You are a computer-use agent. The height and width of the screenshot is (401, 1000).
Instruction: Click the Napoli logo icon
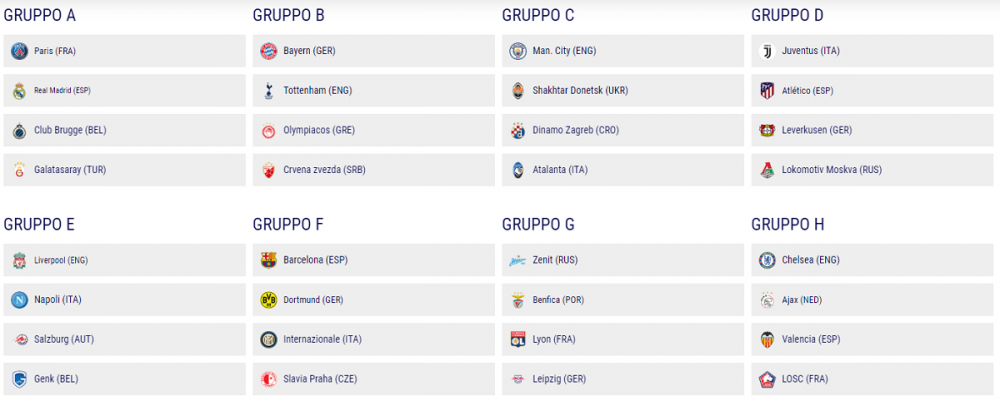[19, 300]
